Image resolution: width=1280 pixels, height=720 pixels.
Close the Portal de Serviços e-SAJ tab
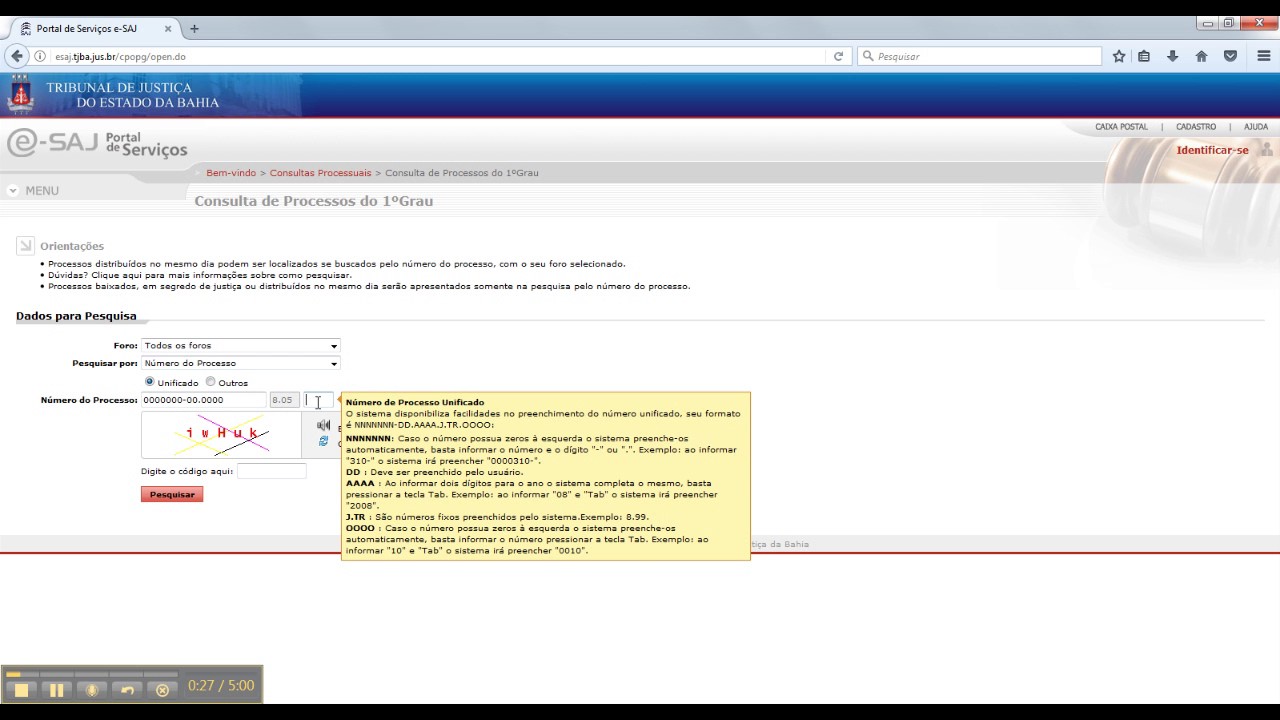168,29
